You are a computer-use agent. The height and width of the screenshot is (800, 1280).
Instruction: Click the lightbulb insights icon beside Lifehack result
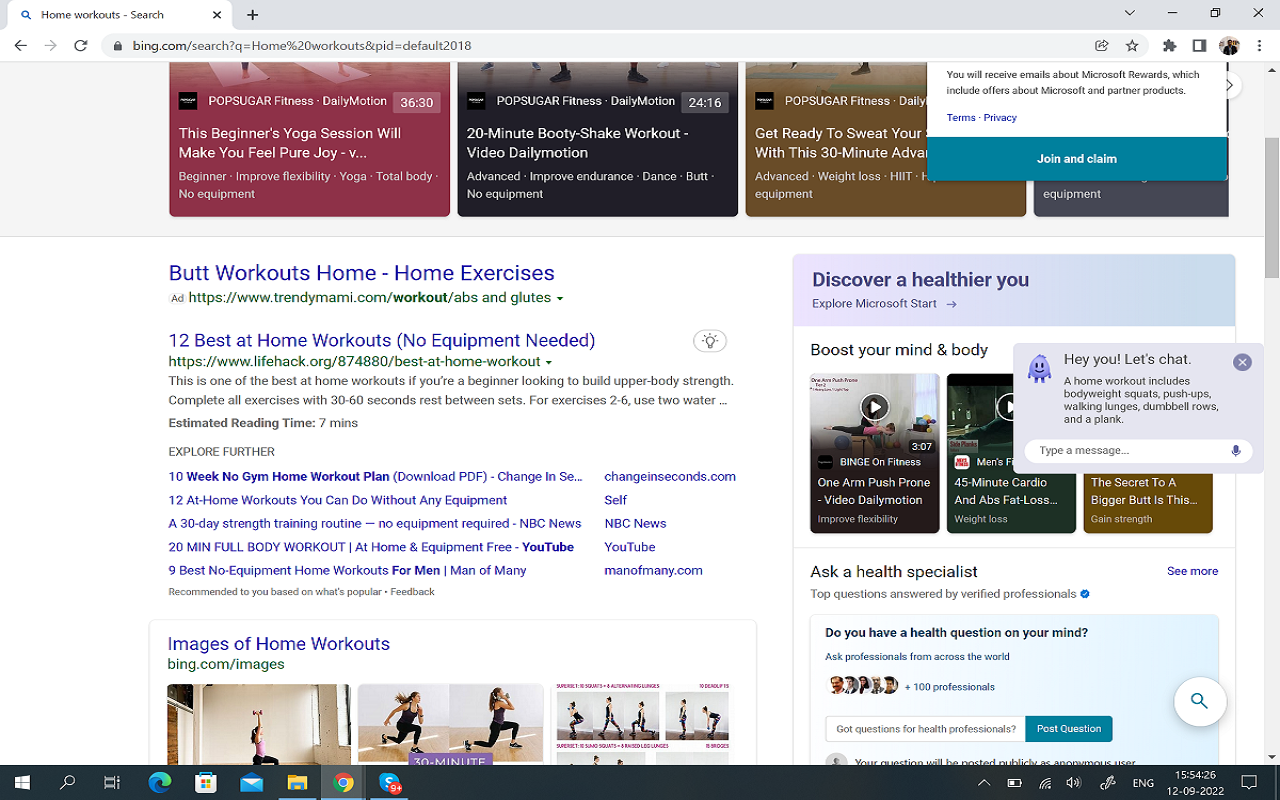tap(710, 341)
